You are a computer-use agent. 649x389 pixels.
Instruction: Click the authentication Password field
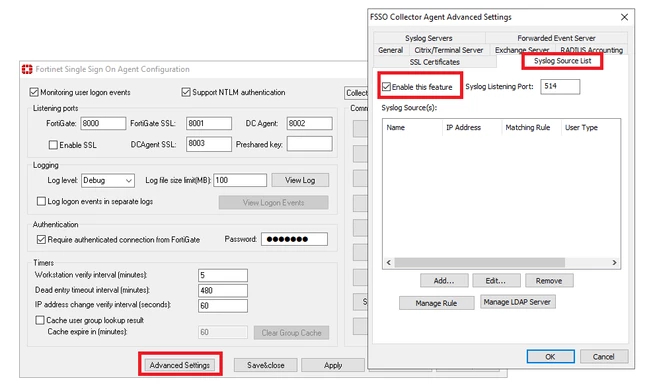click(x=294, y=239)
